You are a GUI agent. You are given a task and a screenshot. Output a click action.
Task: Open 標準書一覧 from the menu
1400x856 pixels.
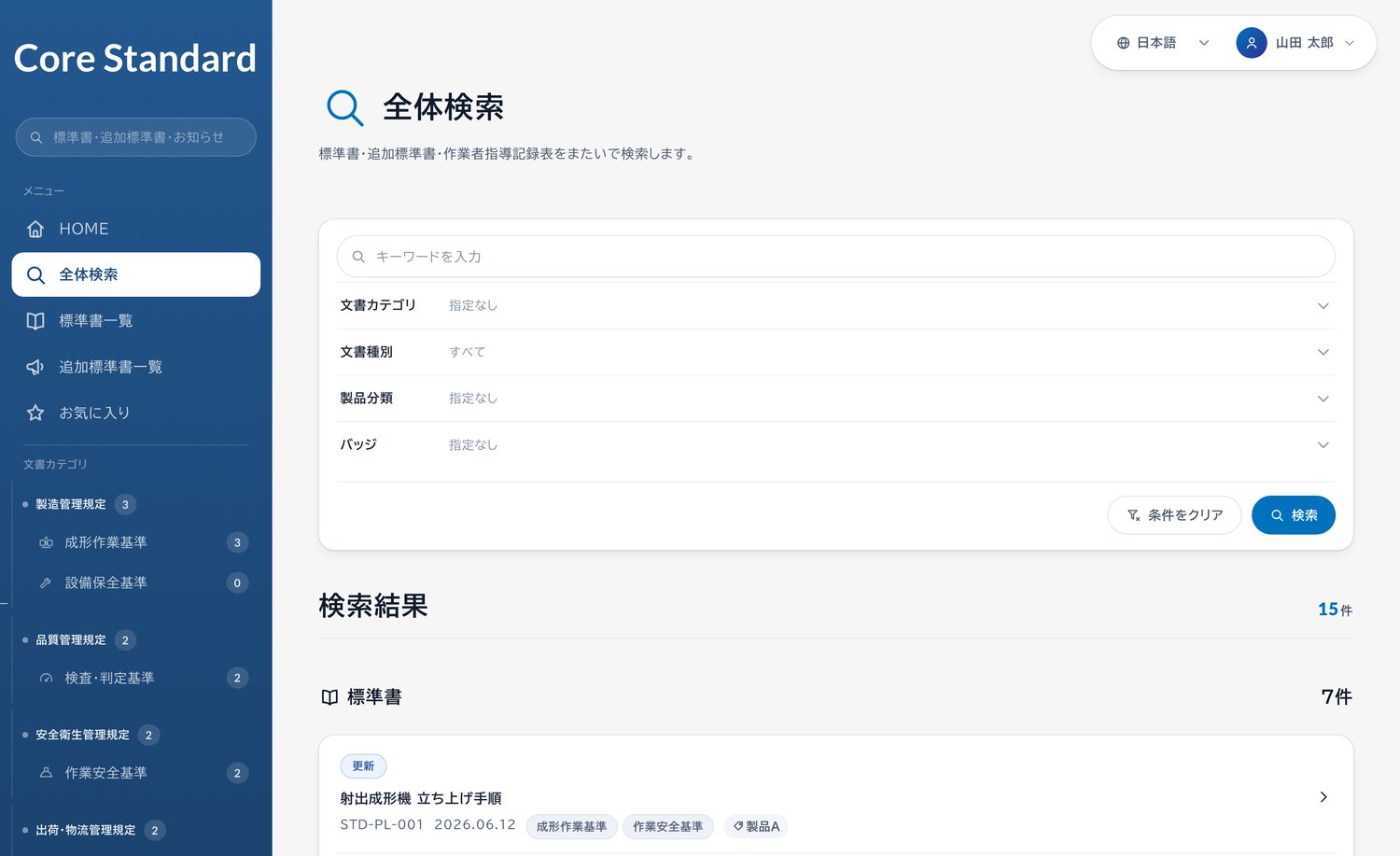135,320
